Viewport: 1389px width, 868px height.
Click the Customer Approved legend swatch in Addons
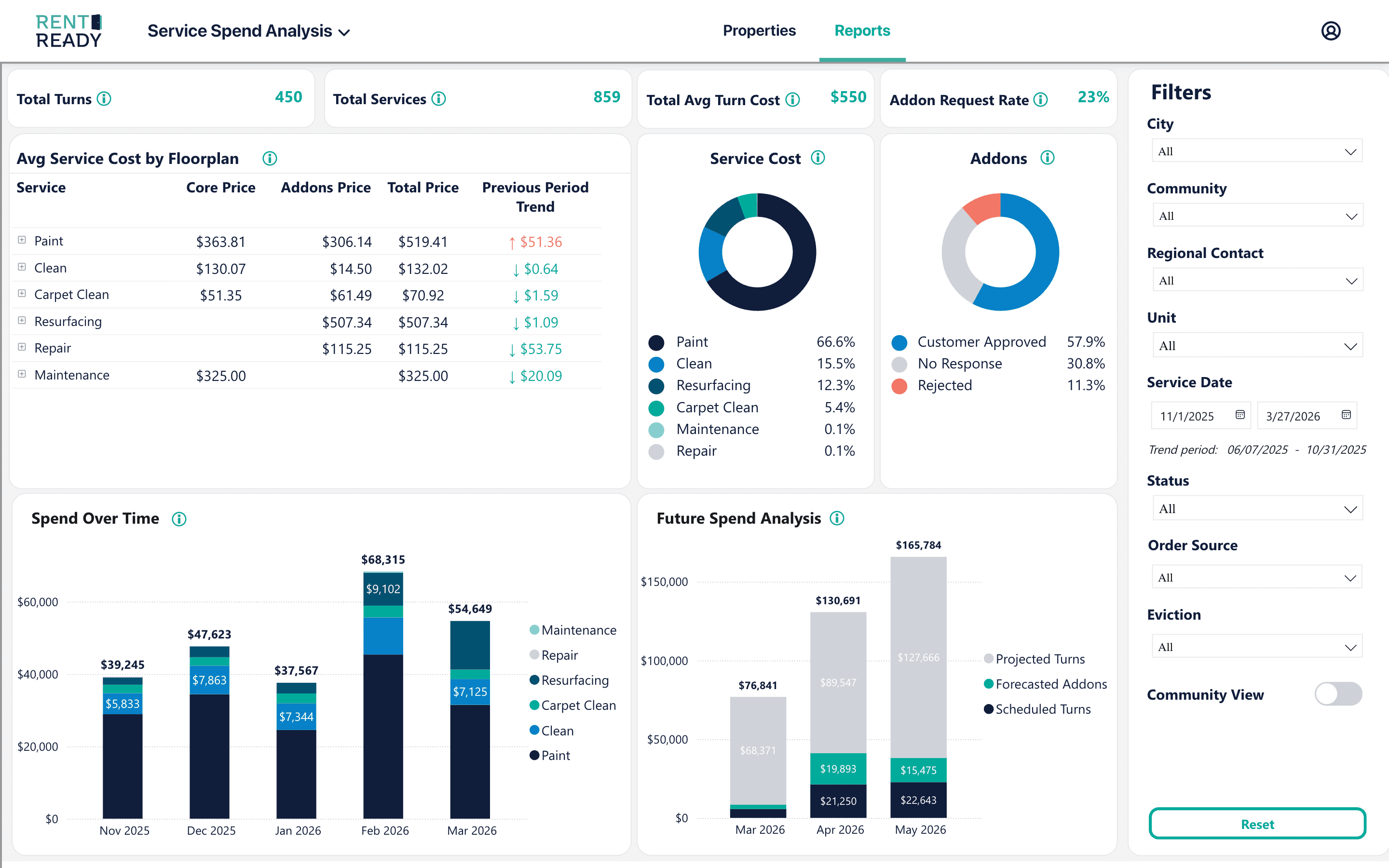click(x=899, y=343)
